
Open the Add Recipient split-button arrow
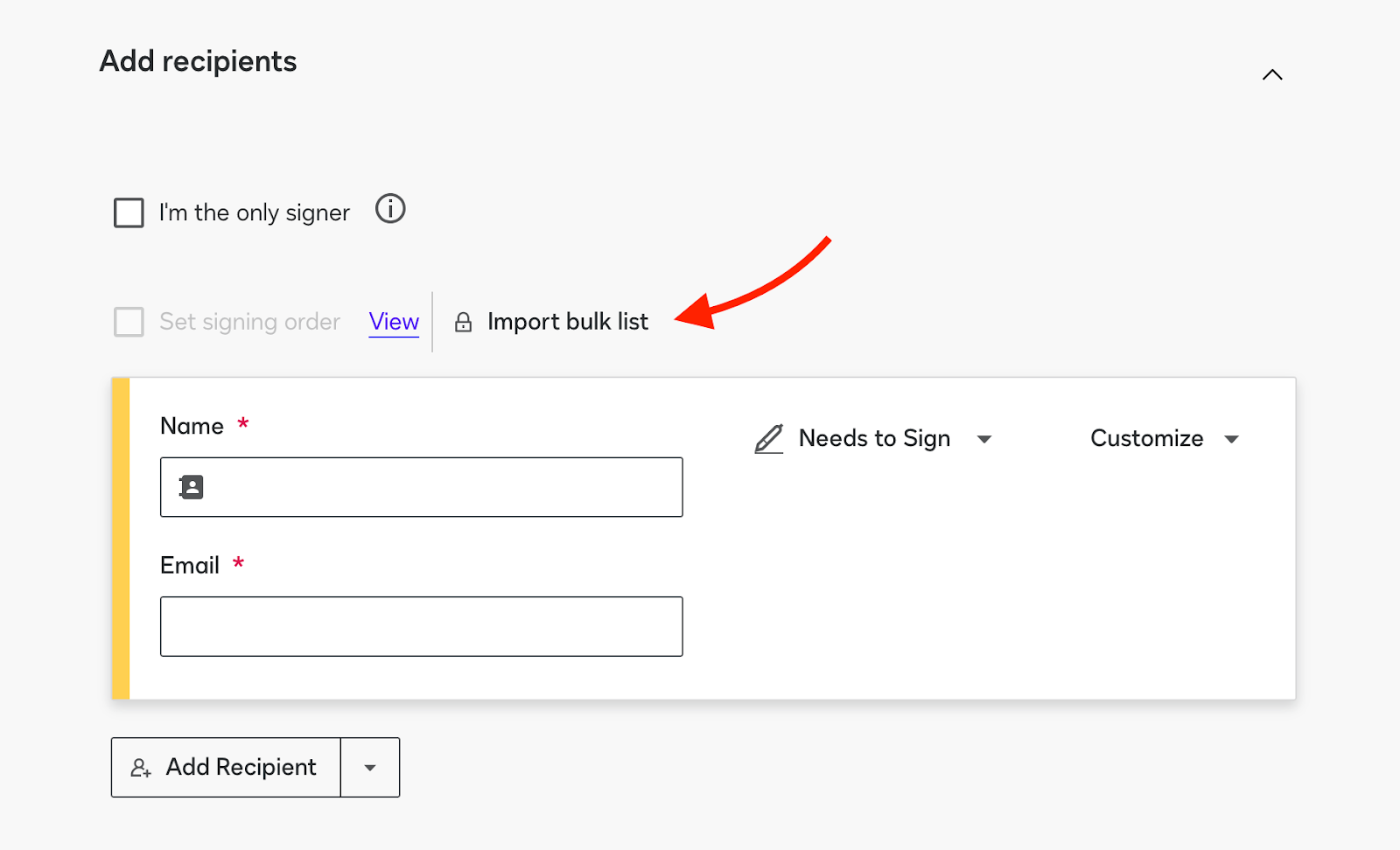coord(370,768)
